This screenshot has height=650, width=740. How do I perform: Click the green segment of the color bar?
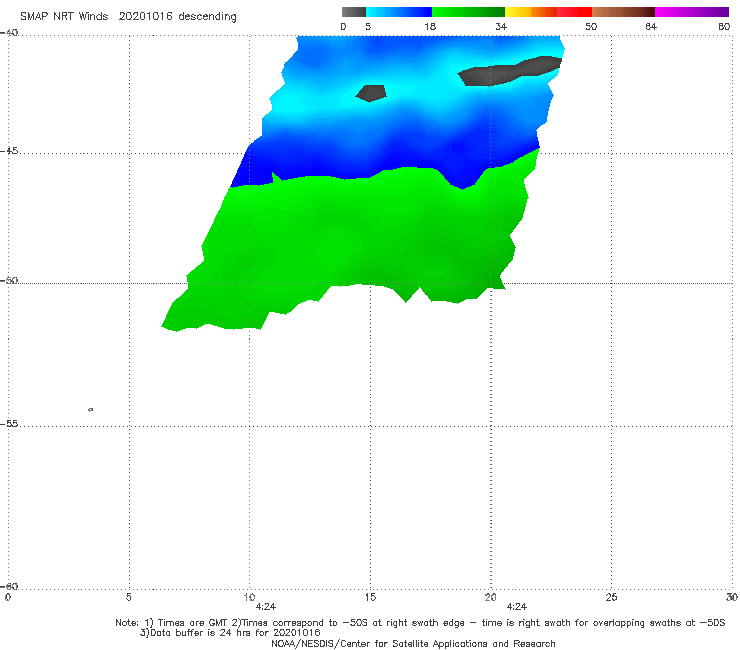point(468,12)
